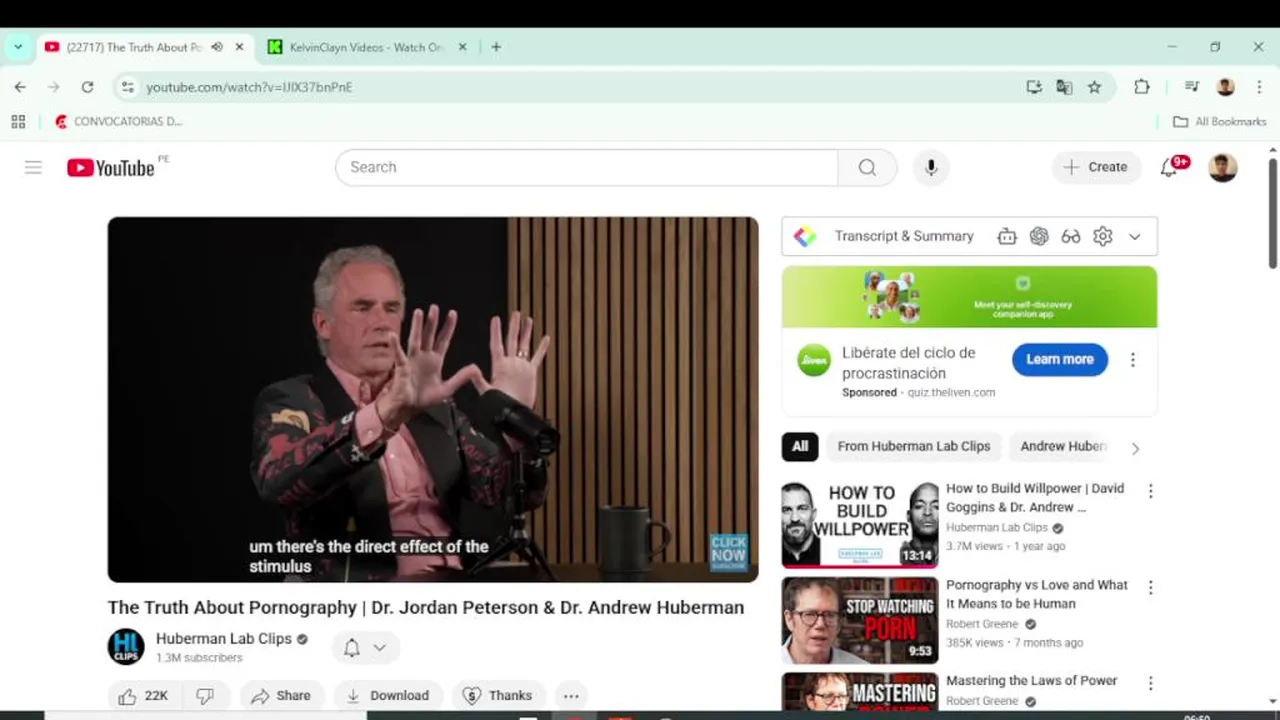Open the robot icon in Transcript panel
The height and width of the screenshot is (720, 1280).
(x=1007, y=236)
